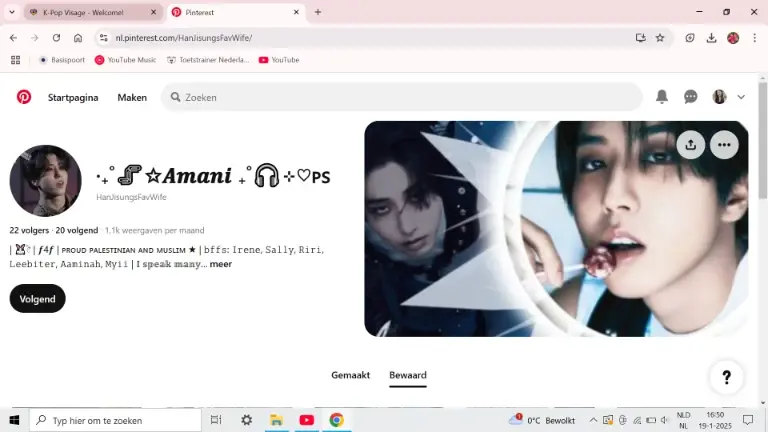Click the Volgend button
Viewport: 768px width, 432px height.
[37, 298]
